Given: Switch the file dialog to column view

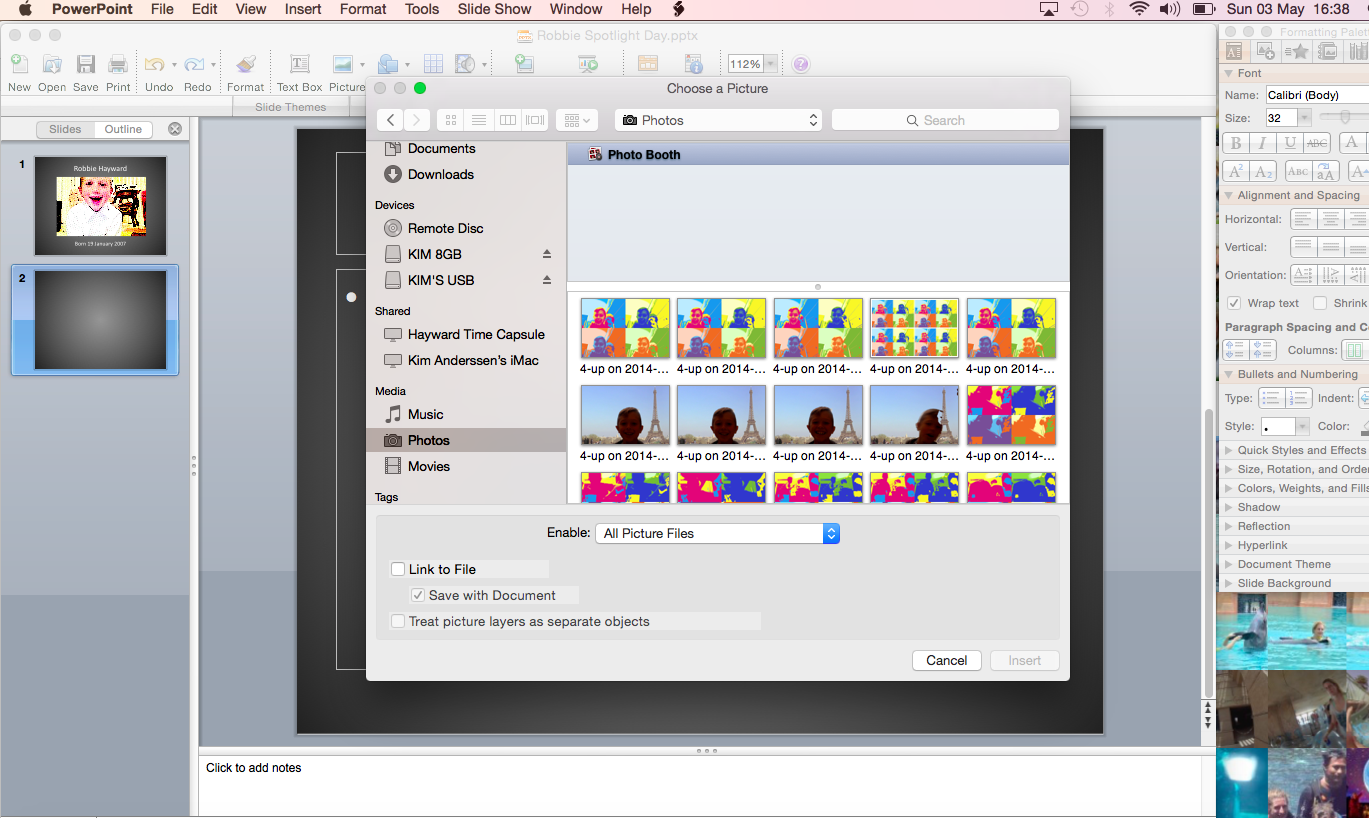Looking at the screenshot, I should tap(508, 120).
